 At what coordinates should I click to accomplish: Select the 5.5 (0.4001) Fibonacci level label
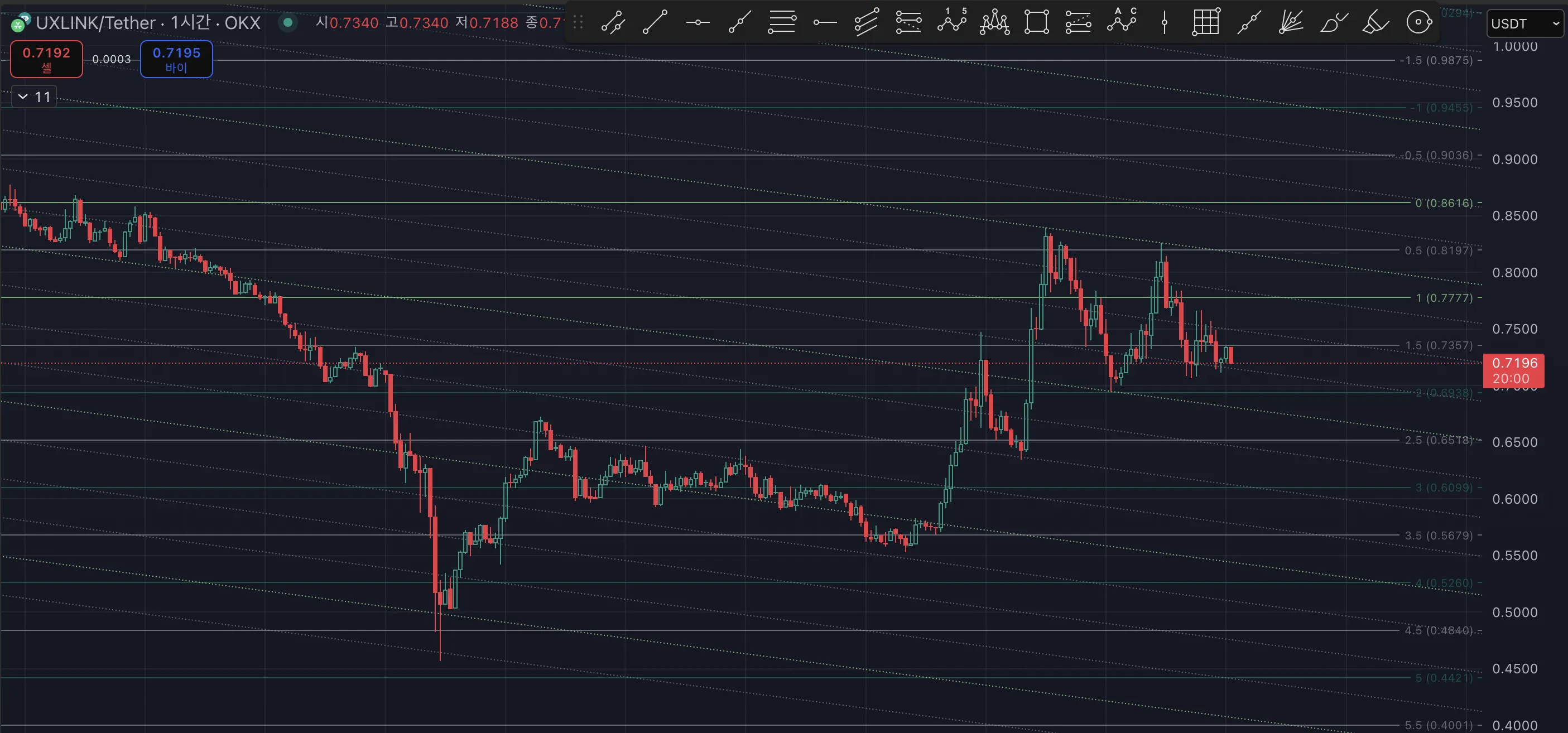point(1439,725)
